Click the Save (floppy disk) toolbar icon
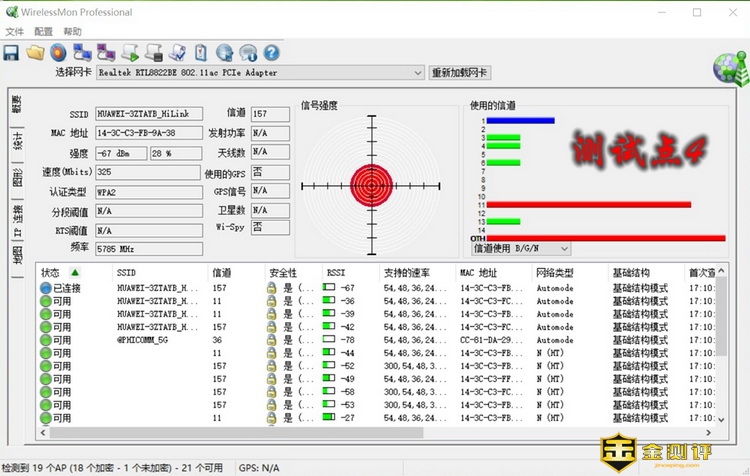The image size is (750, 476). [12, 52]
